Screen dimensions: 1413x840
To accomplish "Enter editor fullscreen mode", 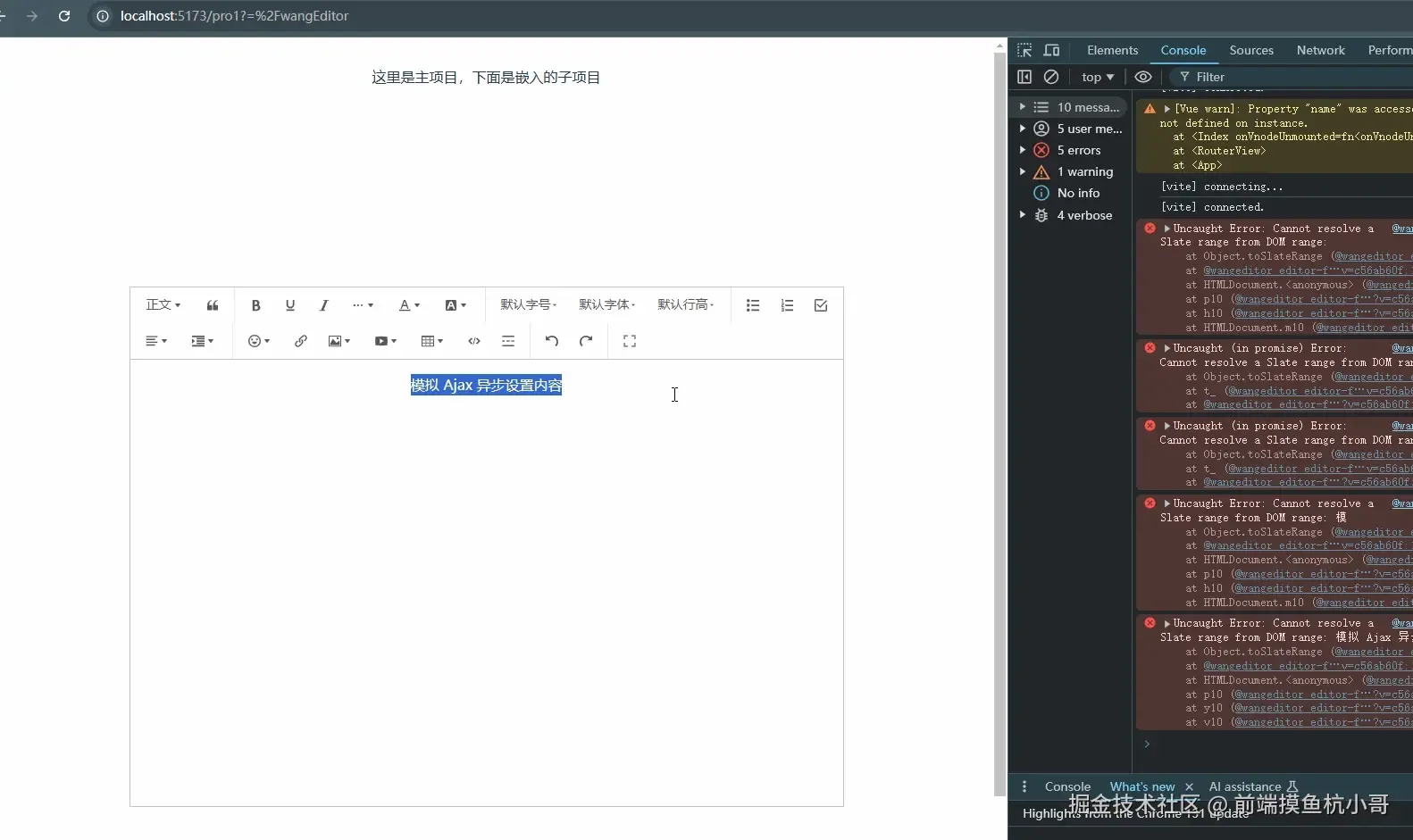I will pyautogui.click(x=630, y=341).
